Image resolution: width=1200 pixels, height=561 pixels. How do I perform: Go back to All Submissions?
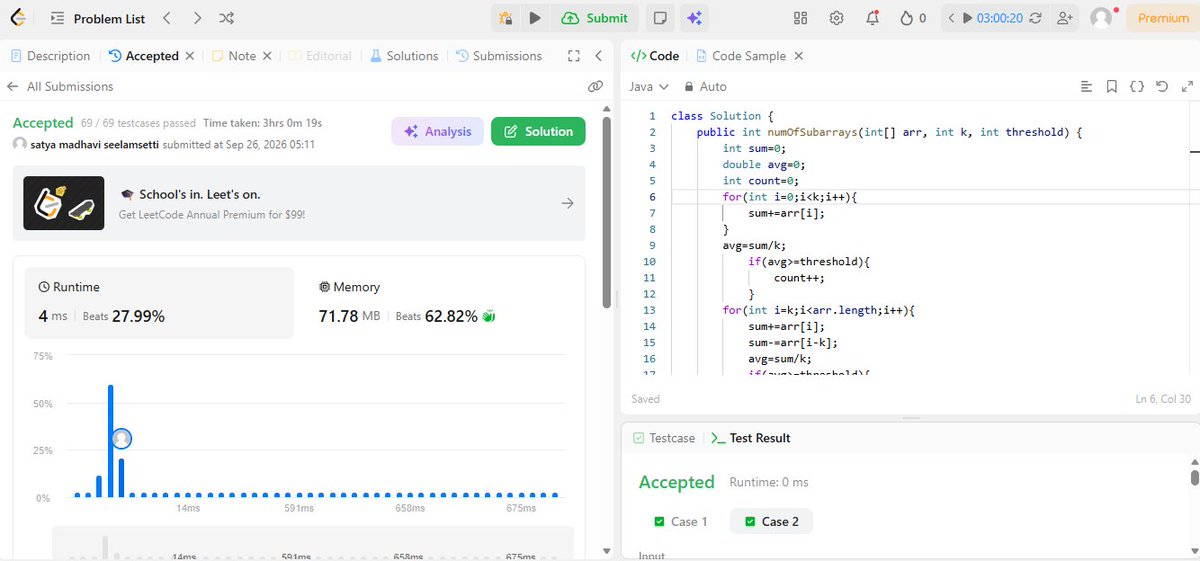[x=60, y=86]
